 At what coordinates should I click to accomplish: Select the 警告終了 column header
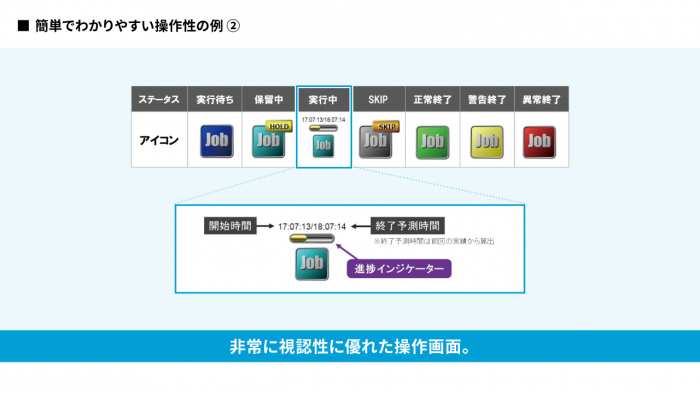(x=487, y=99)
